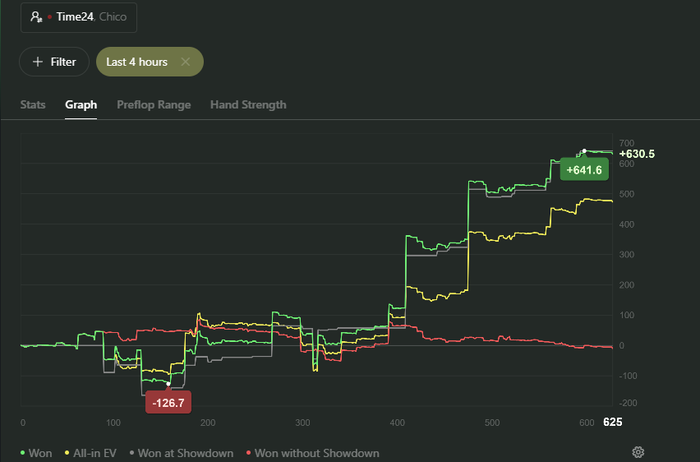
Task: Click the plus icon on Filter
Action: 38,62
